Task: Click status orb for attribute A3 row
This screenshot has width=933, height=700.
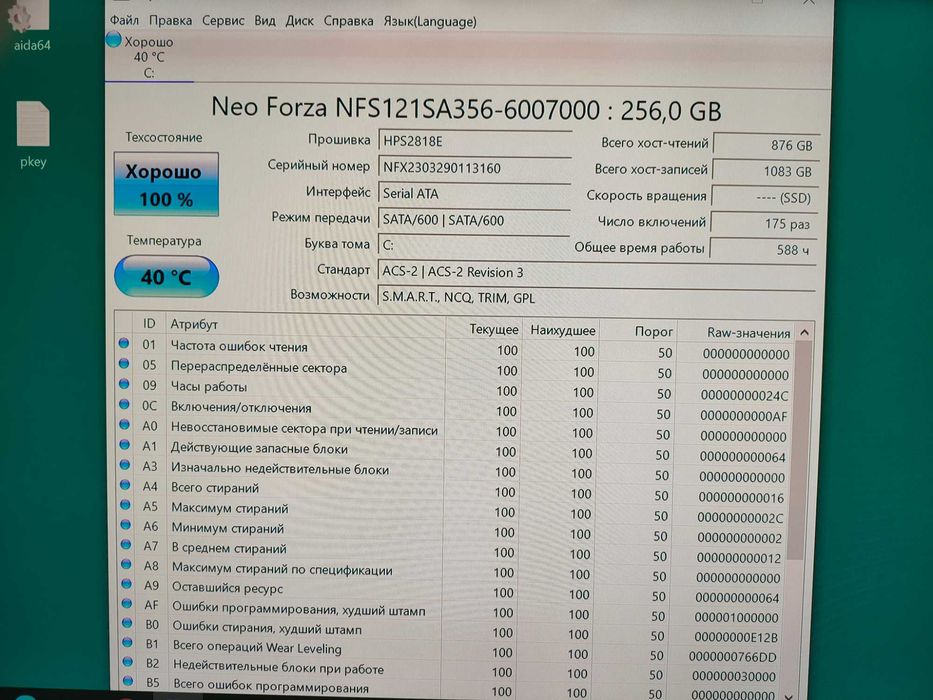Action: (x=125, y=465)
